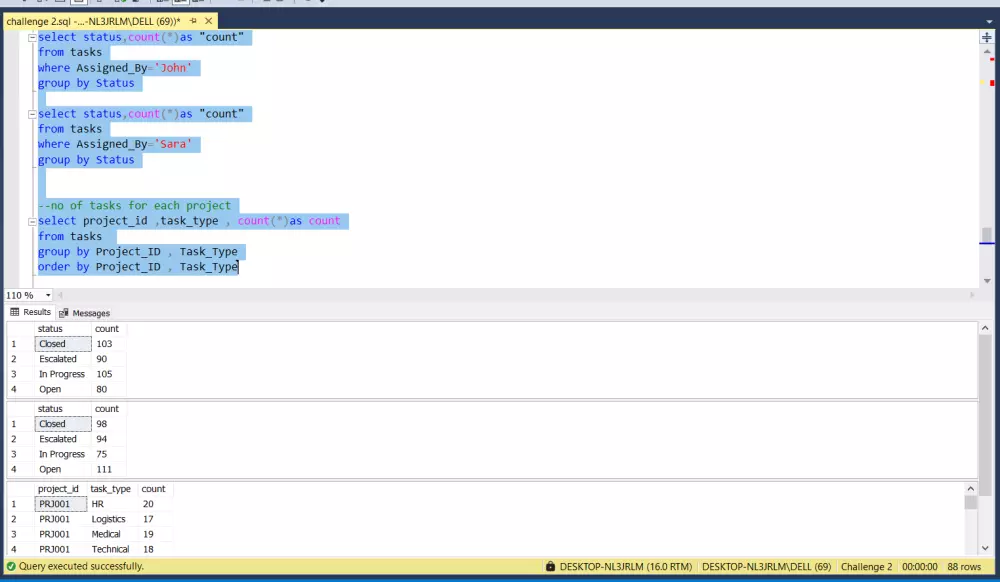Image resolution: width=1000 pixels, height=582 pixels.
Task: Click the close X icon on the challenge 2.sql tab
Action: click(208, 20)
